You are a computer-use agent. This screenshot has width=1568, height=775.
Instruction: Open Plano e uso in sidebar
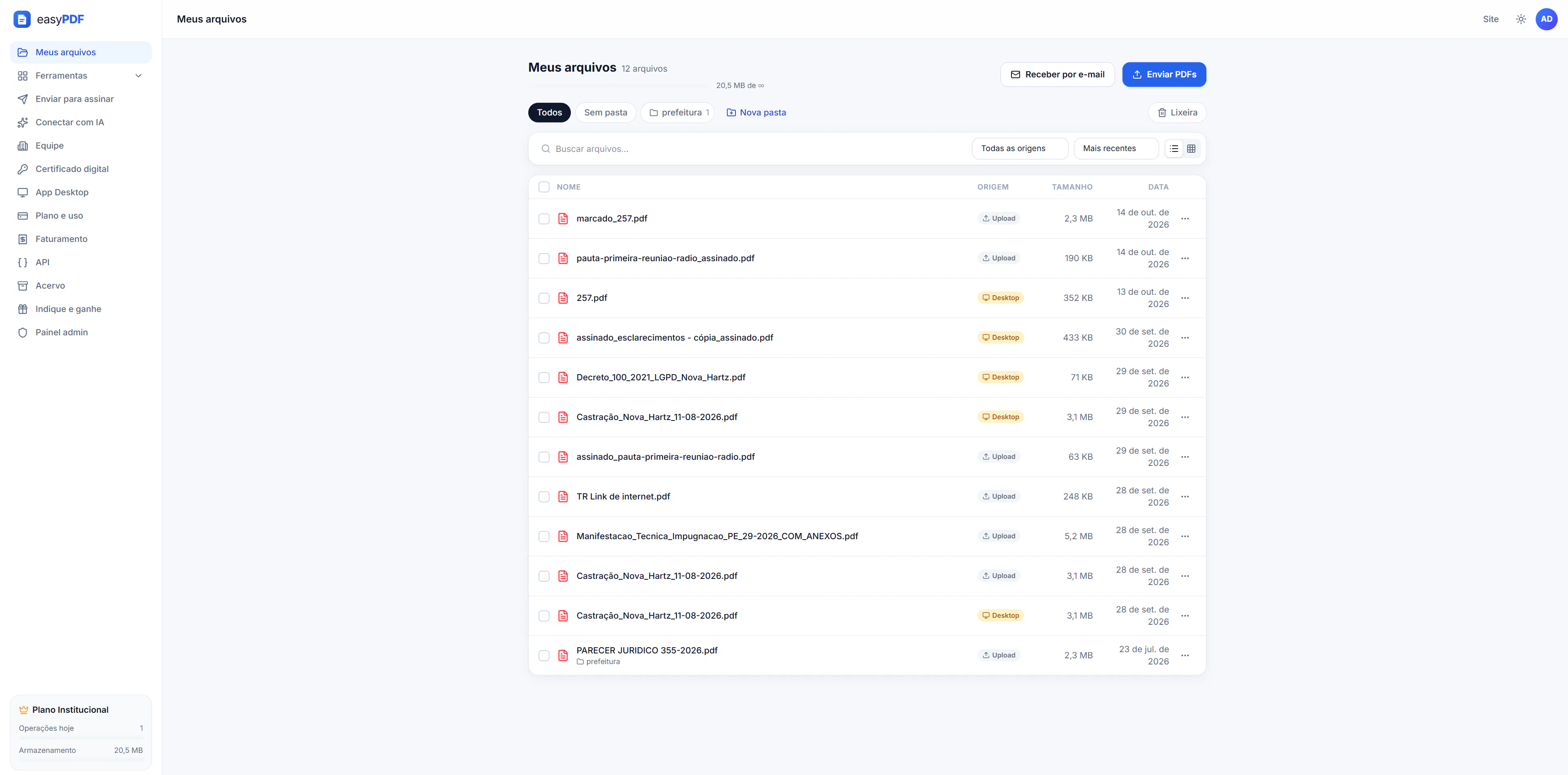81,215
